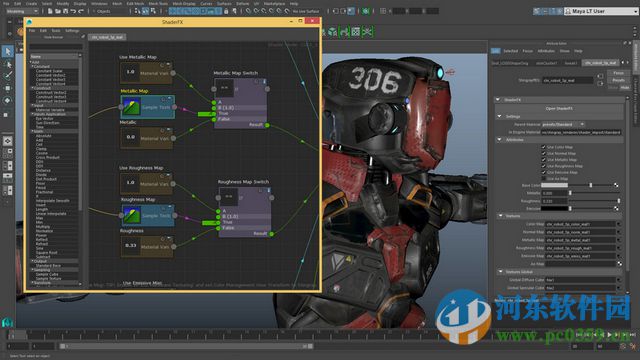Open Selected menu in Attribute Editor
Viewport: 640px width, 360px height.
click(510, 51)
